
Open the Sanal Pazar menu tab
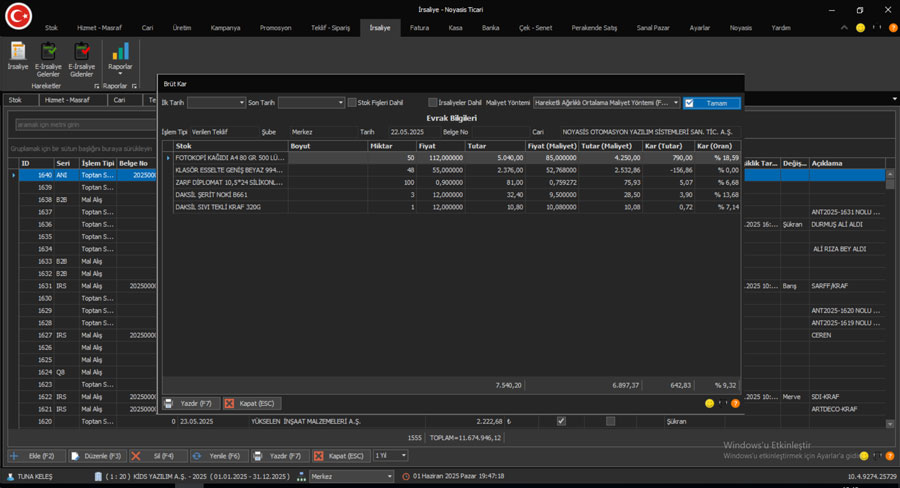click(x=653, y=28)
